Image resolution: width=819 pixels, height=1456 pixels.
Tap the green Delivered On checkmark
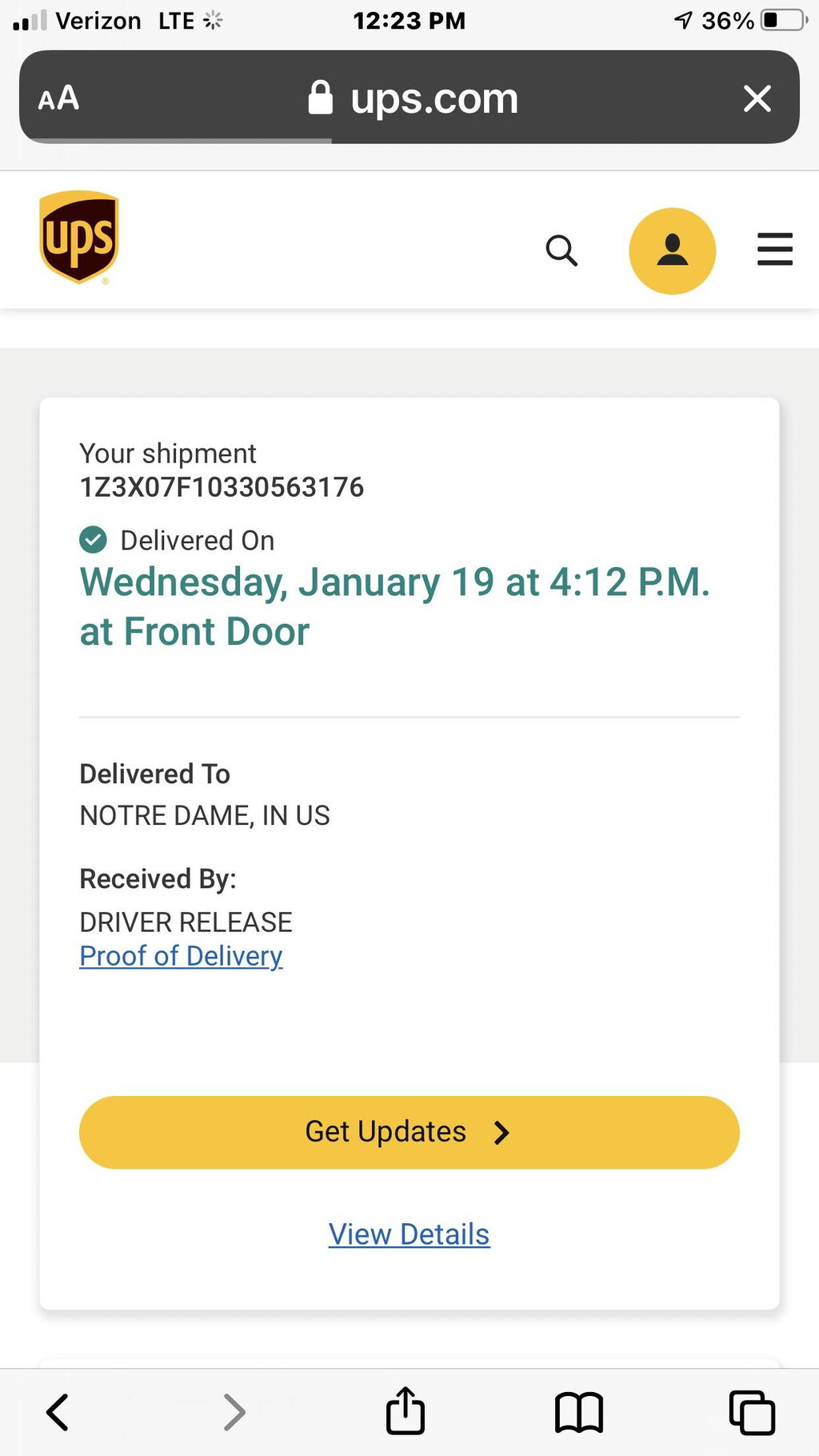tap(93, 540)
